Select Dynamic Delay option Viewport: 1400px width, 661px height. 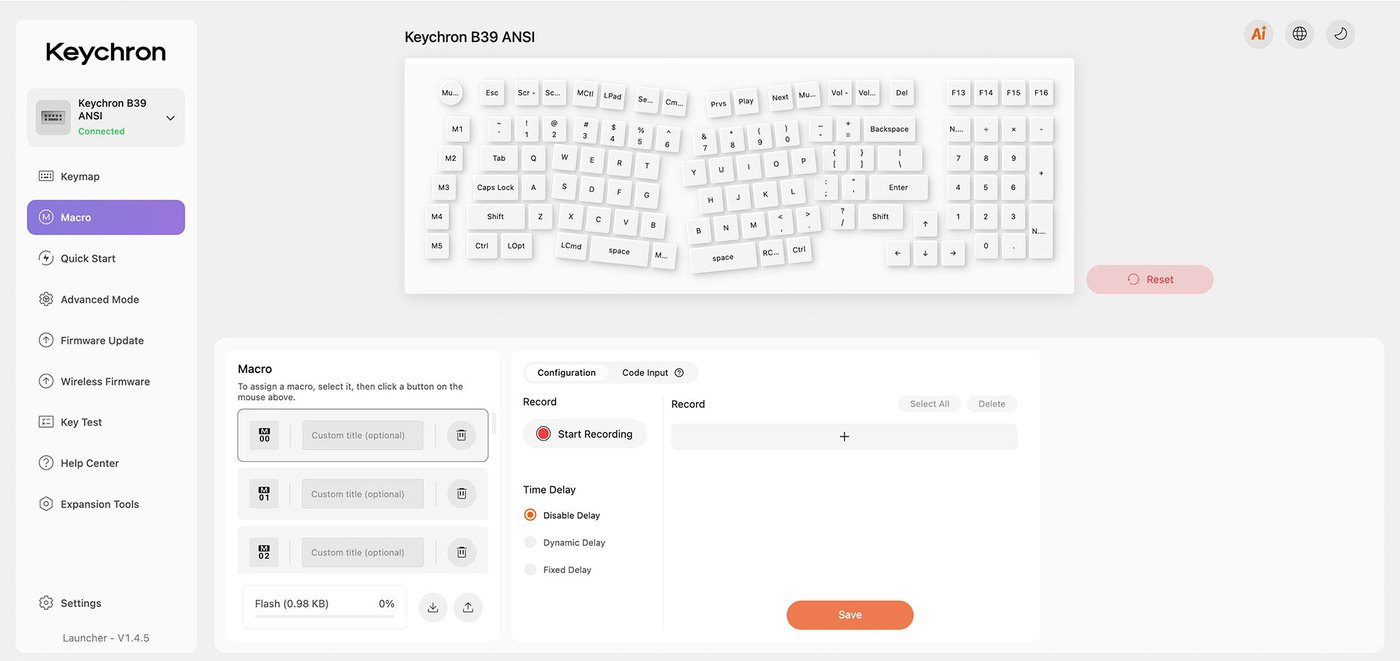(564, 542)
